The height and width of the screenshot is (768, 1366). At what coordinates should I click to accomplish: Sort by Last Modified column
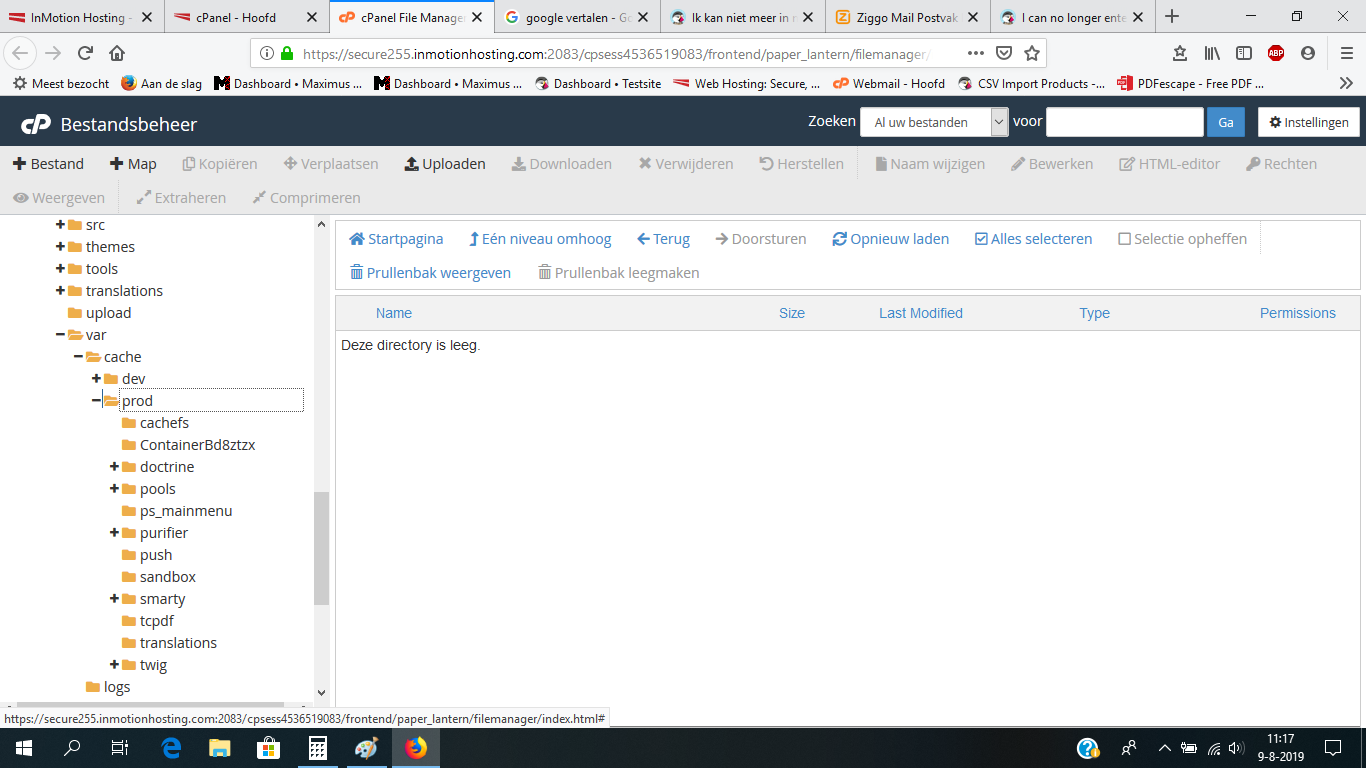tap(921, 313)
